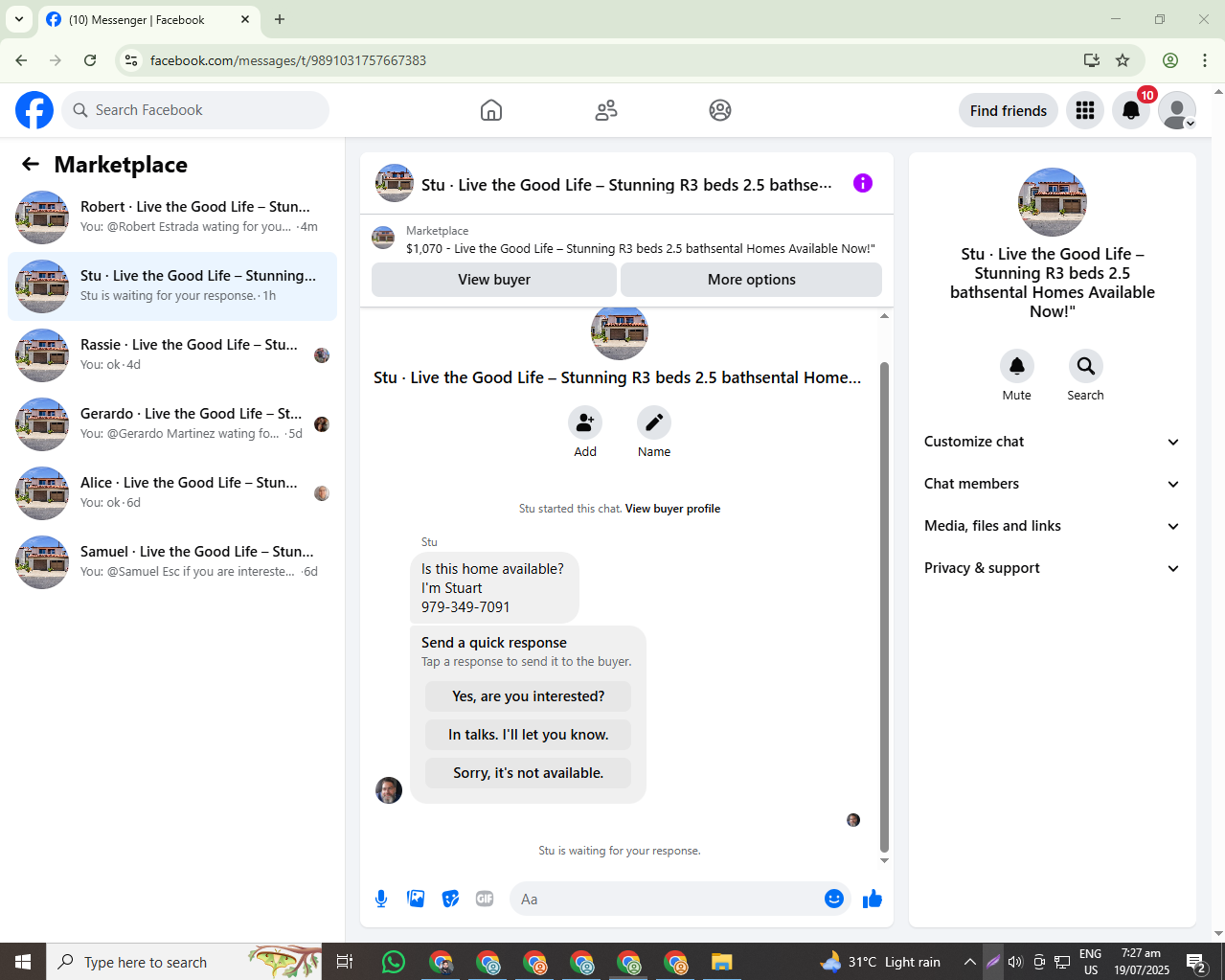Click the Name pencil icon

[x=654, y=422]
